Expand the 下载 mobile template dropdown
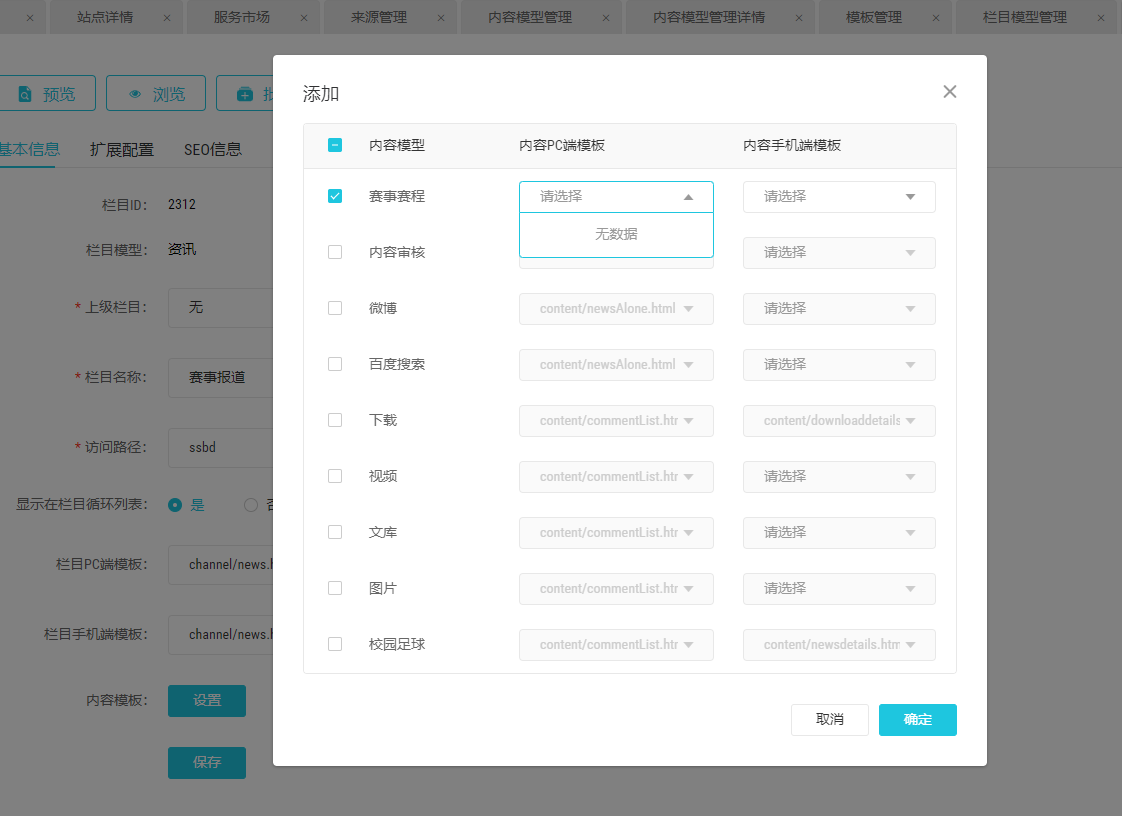 [839, 421]
